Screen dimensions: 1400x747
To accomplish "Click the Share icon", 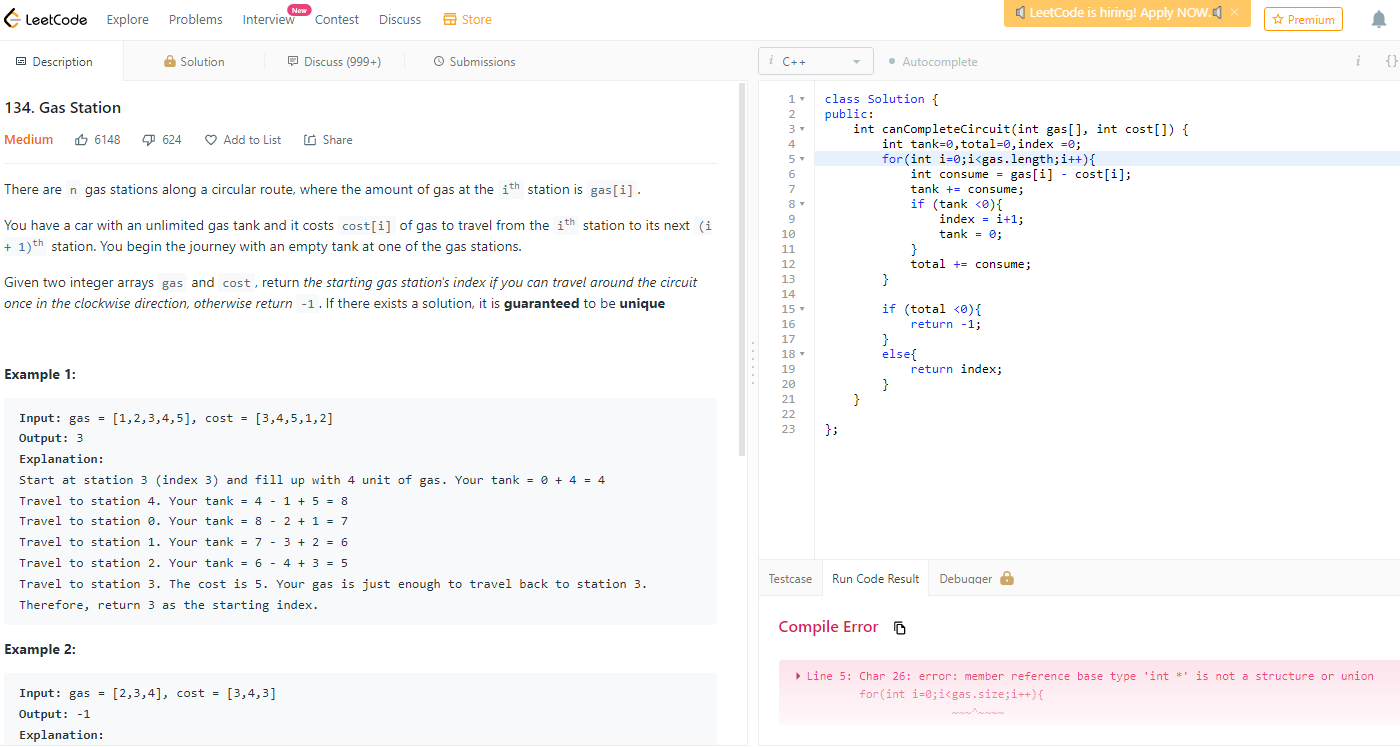I will point(310,140).
